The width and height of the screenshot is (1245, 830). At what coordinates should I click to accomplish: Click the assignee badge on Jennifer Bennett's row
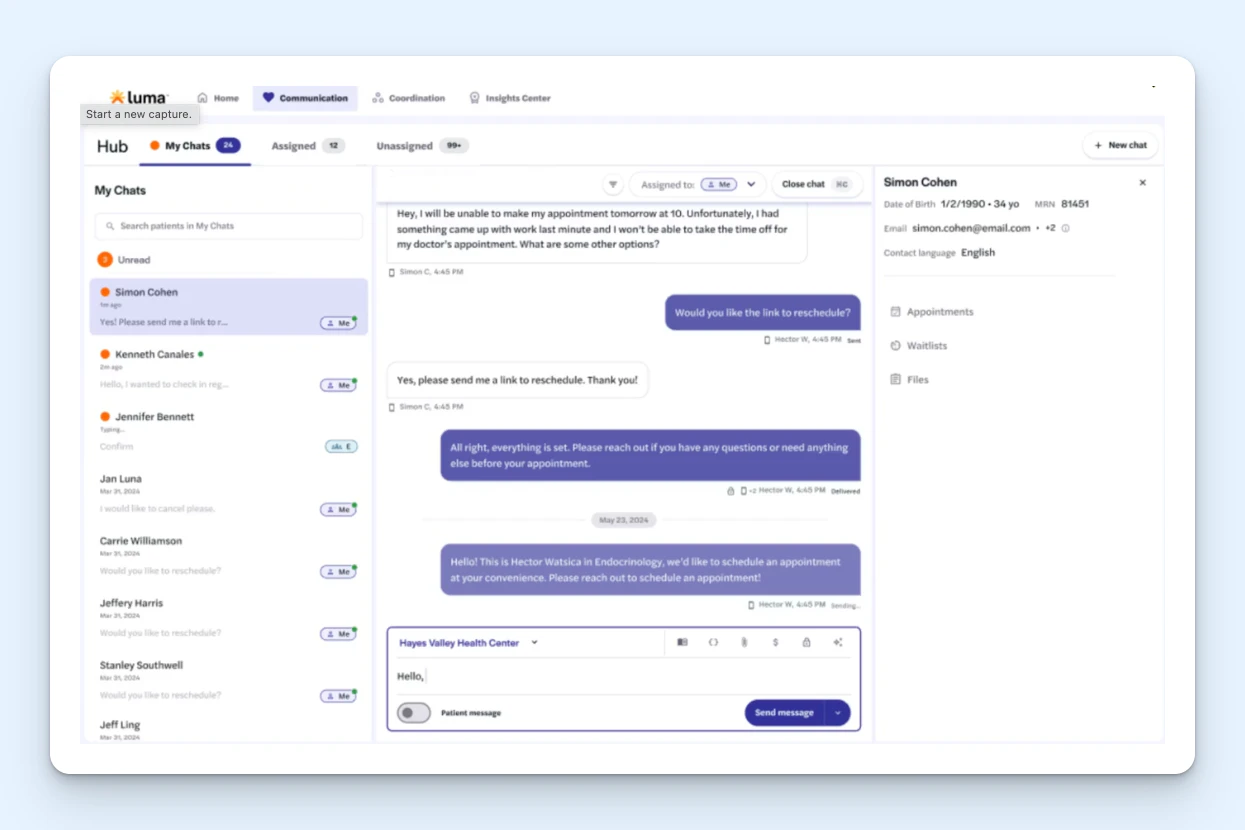coord(341,447)
